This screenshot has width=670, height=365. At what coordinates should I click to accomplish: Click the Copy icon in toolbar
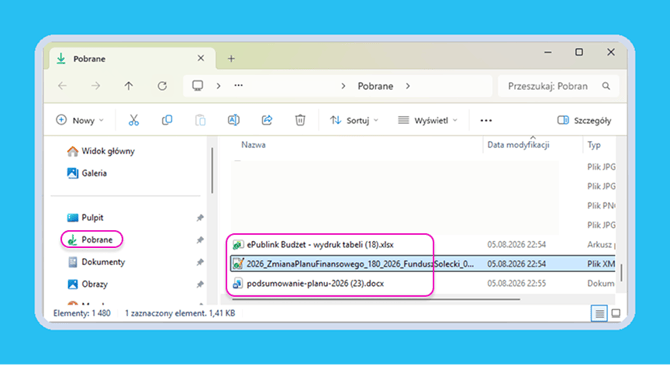[x=167, y=120]
